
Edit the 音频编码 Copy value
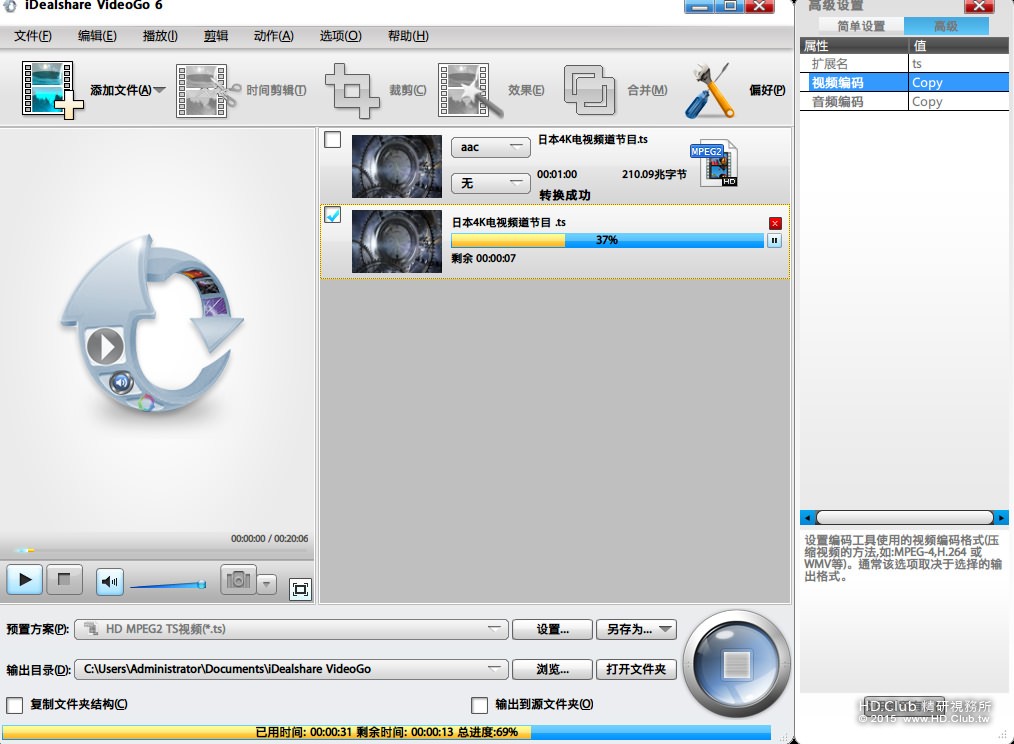959,102
